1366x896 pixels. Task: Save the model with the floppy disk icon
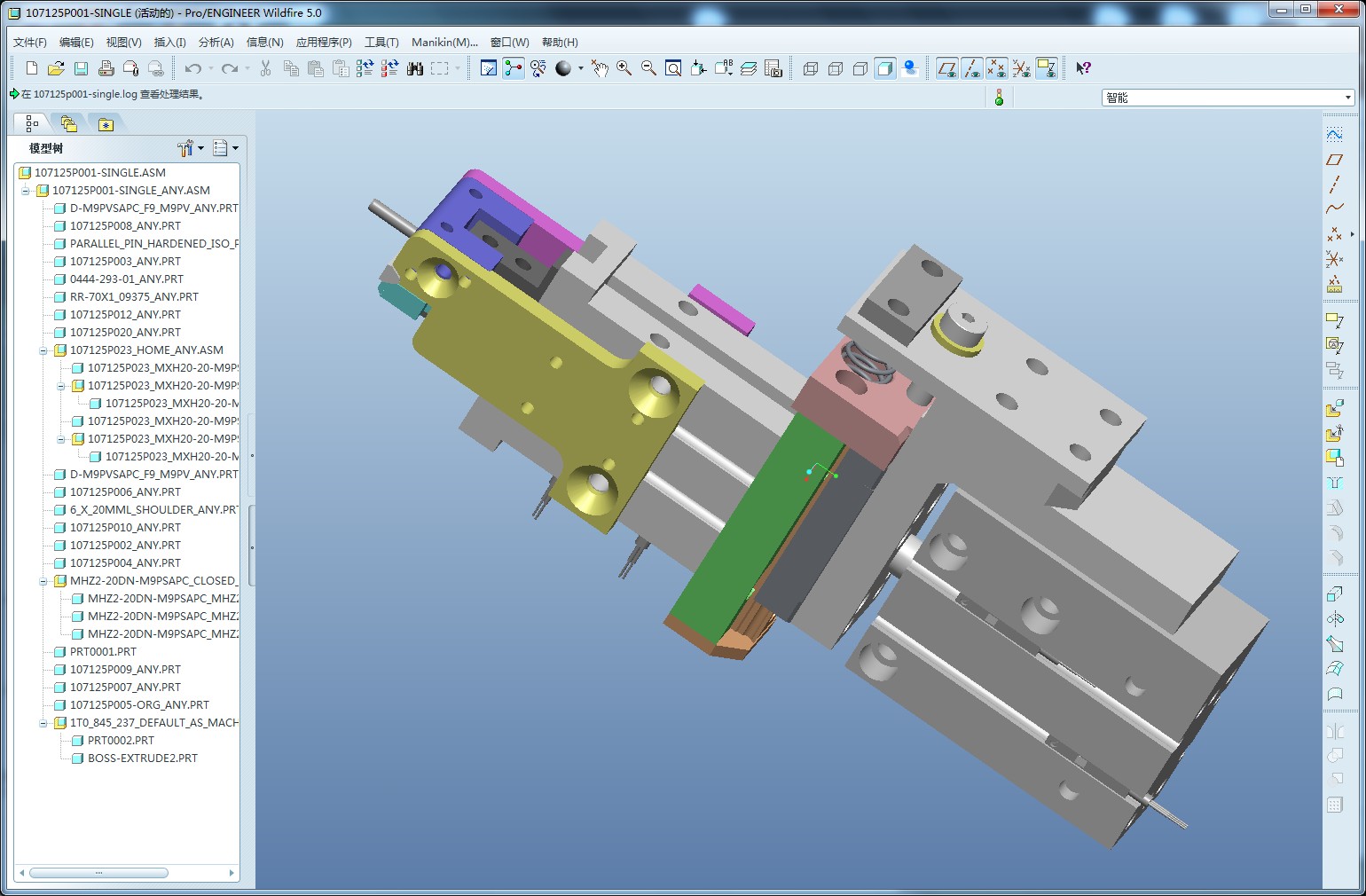[81, 68]
